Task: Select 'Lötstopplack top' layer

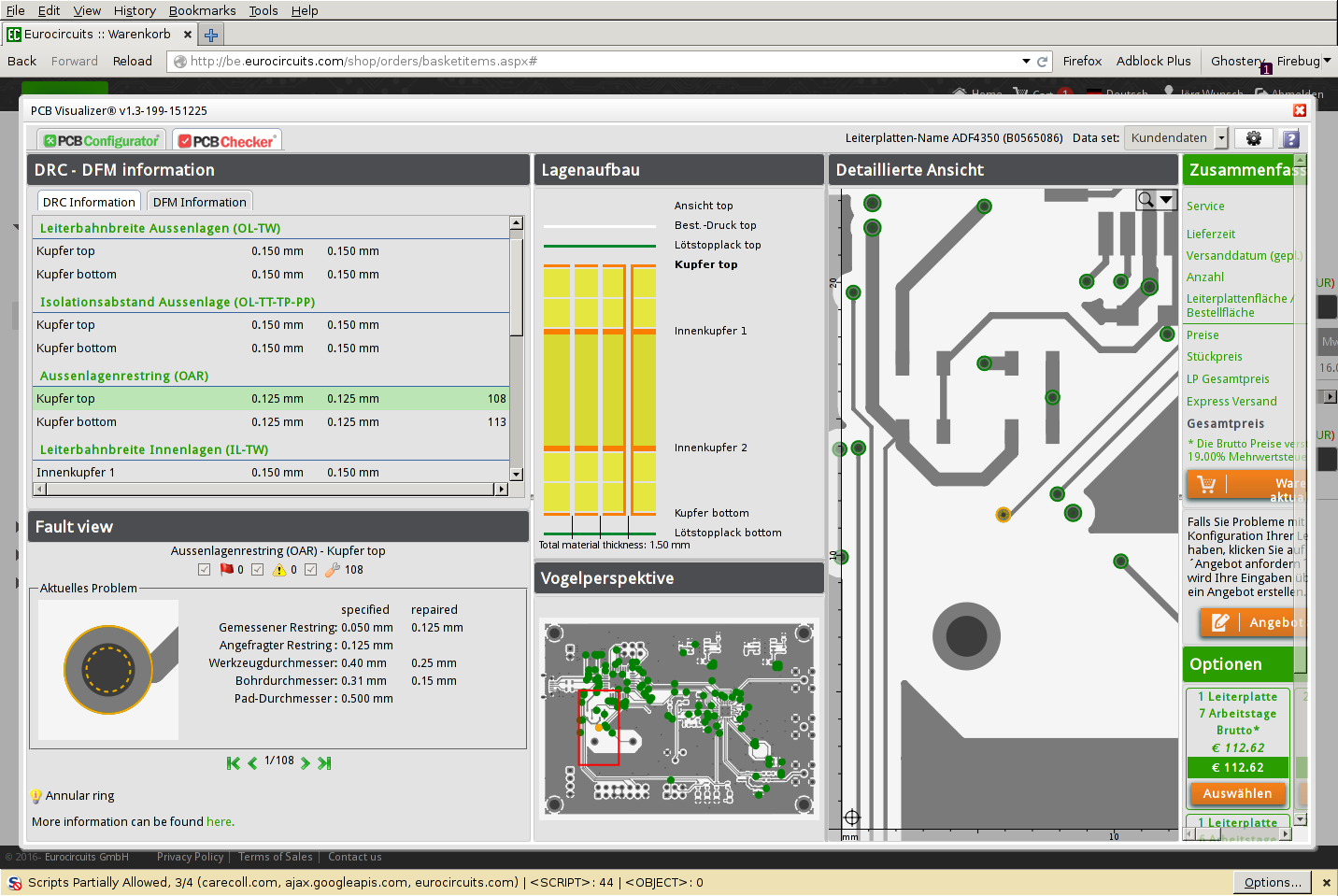Action: (718, 245)
